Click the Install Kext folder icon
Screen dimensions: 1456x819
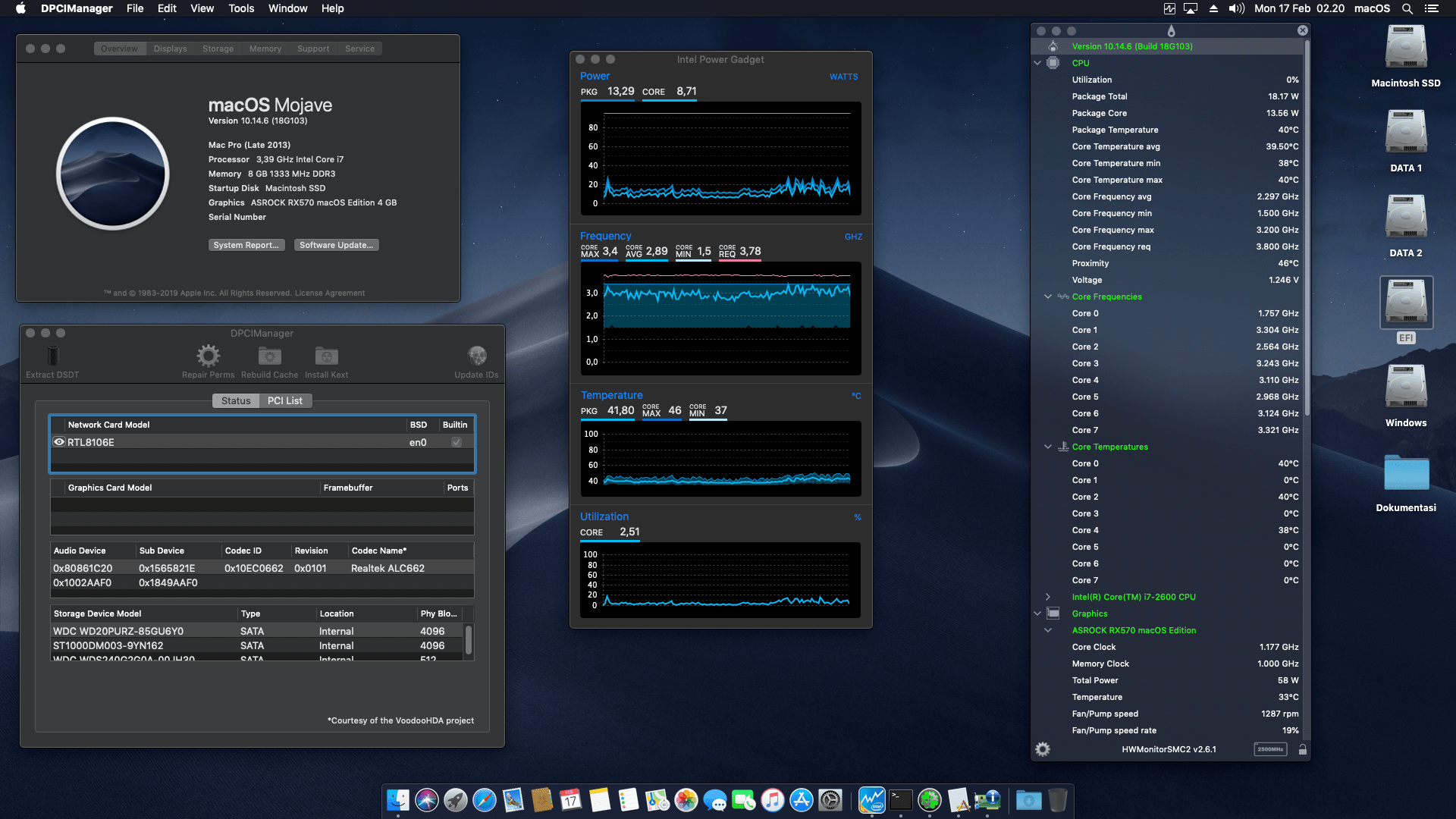click(326, 356)
